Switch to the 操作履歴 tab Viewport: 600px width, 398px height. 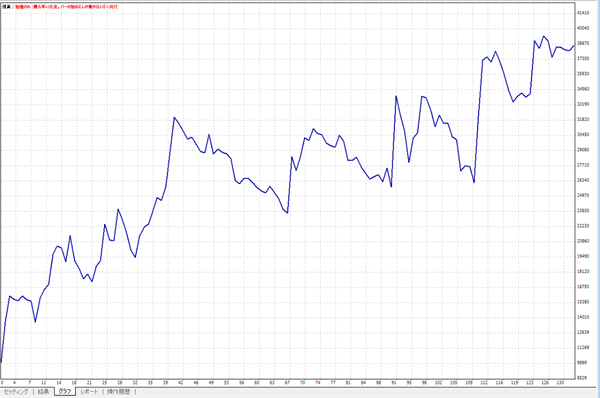(x=118, y=392)
